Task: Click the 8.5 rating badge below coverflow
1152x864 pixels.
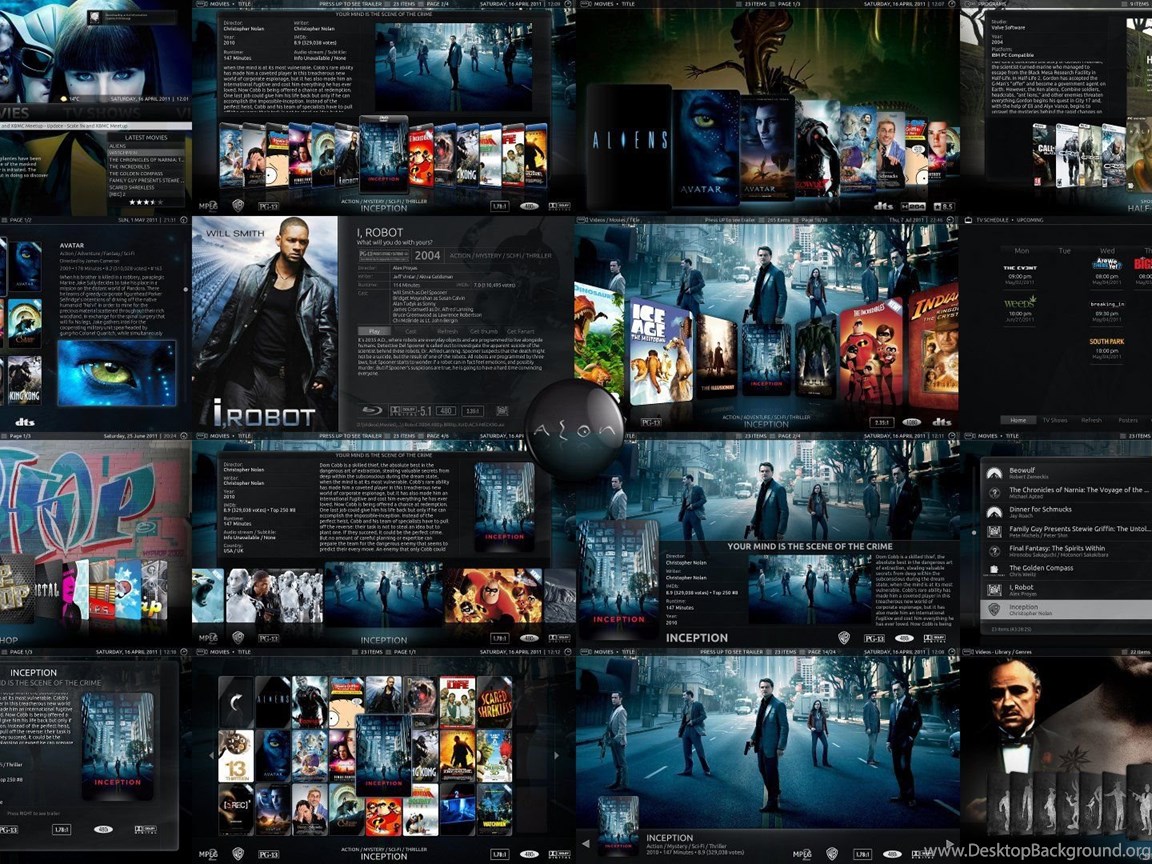Action: [x=944, y=206]
